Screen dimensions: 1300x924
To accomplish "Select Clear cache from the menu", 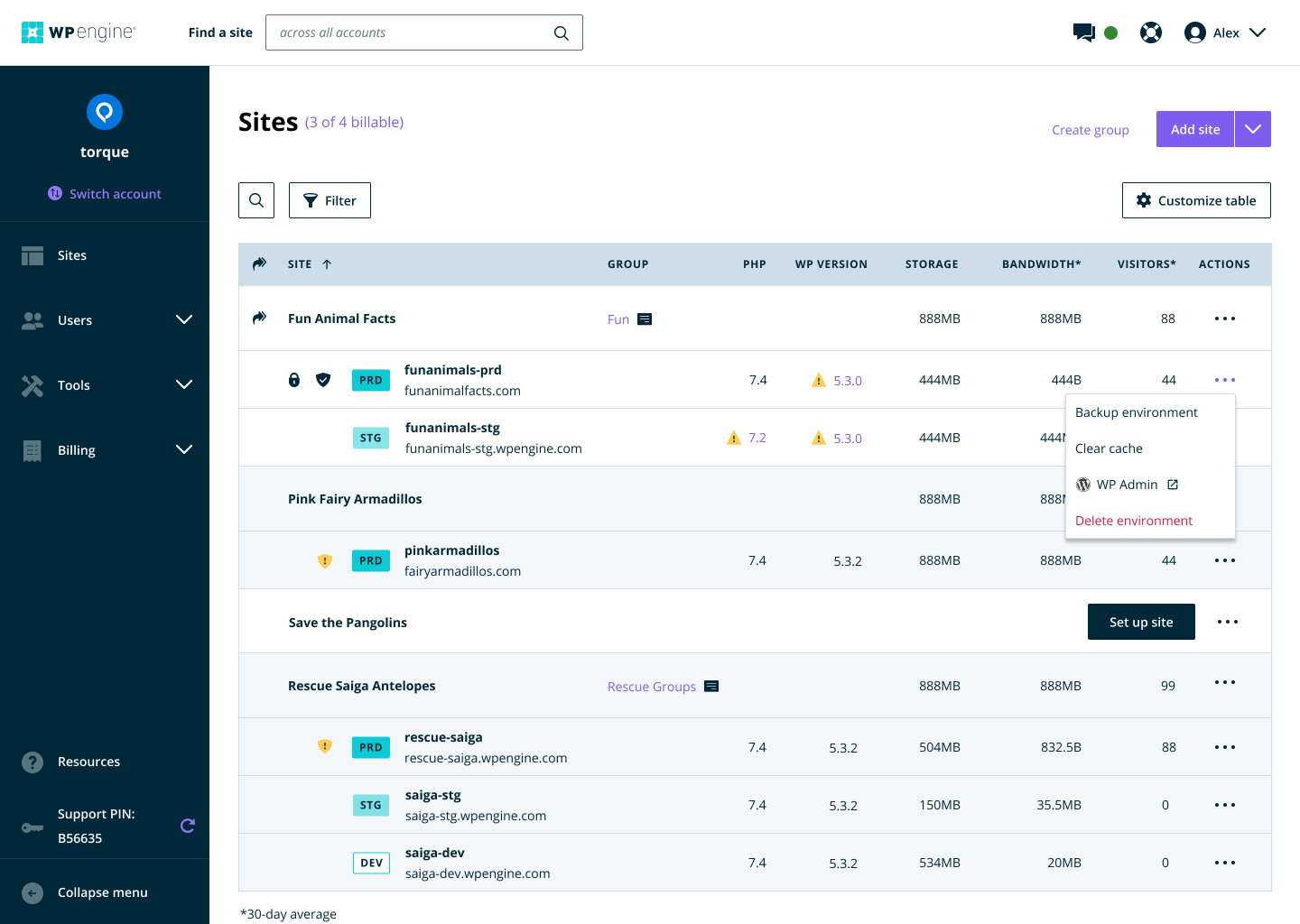I will coord(1109,448).
